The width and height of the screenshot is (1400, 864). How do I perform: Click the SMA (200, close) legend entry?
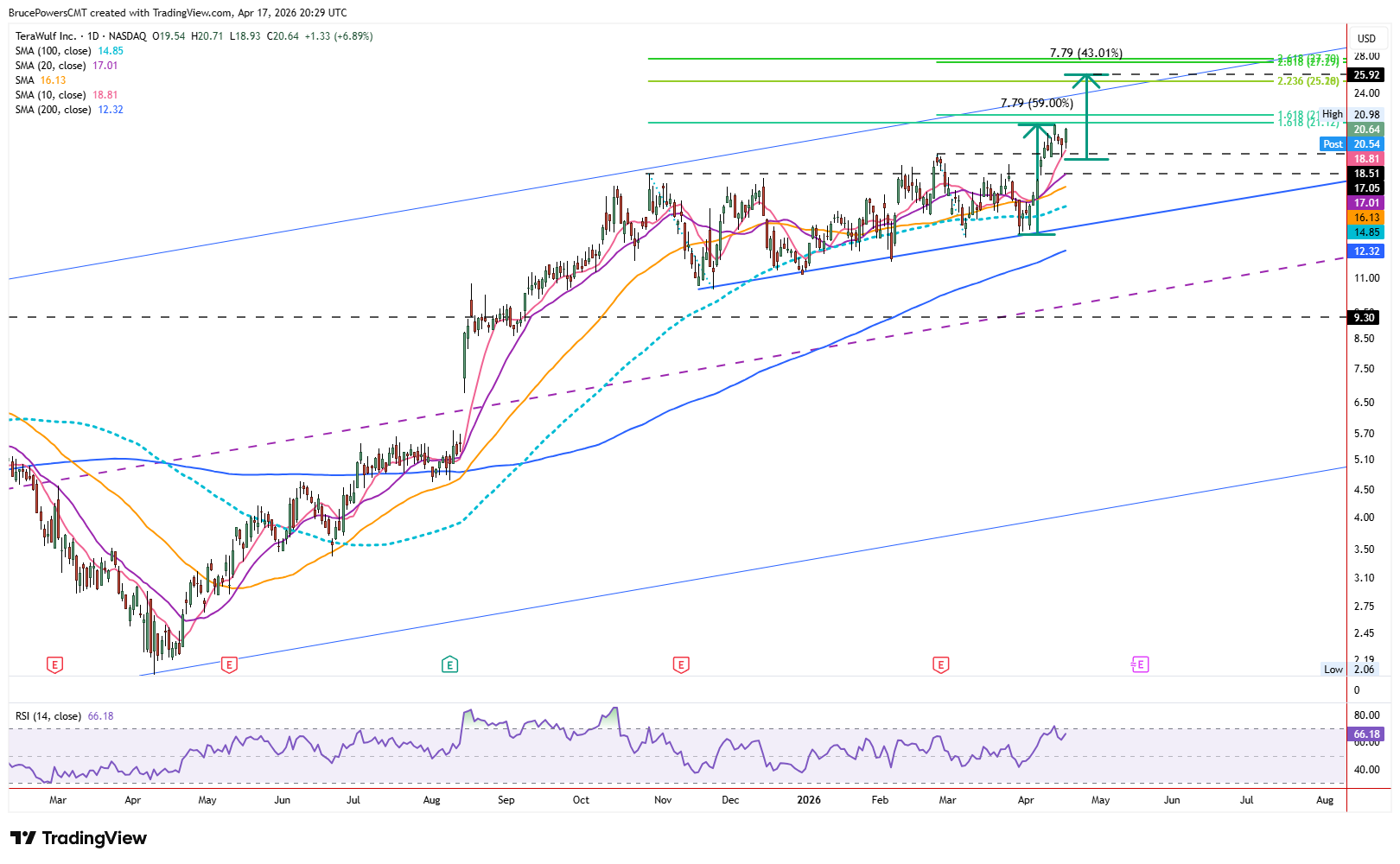point(69,110)
